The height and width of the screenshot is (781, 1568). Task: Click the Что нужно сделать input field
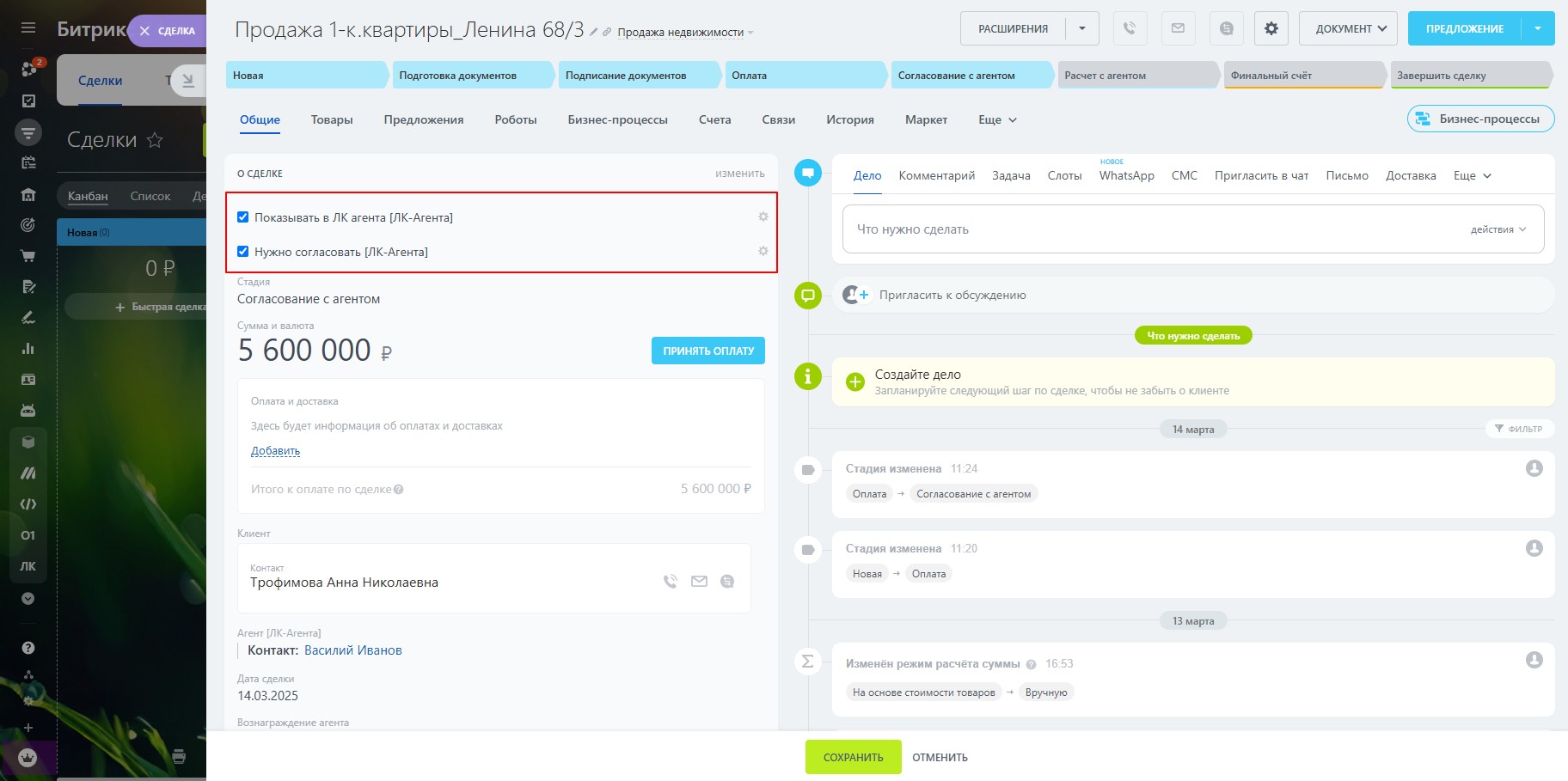(1152, 229)
